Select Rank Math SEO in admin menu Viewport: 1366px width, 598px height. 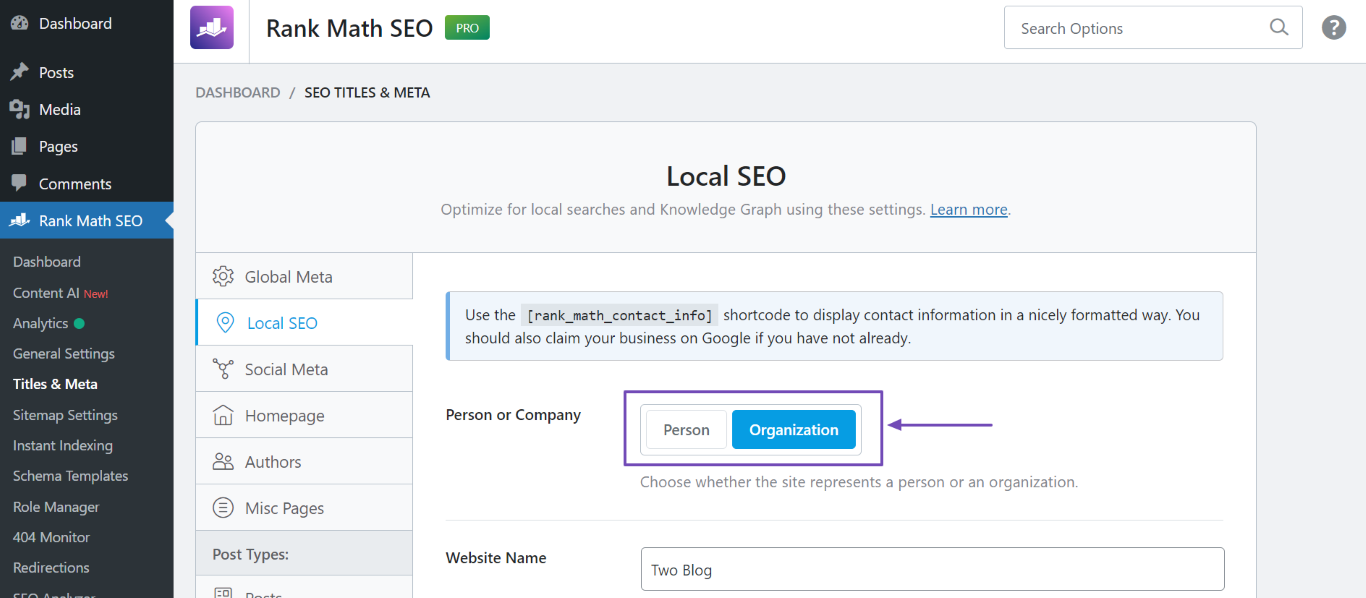[86, 220]
